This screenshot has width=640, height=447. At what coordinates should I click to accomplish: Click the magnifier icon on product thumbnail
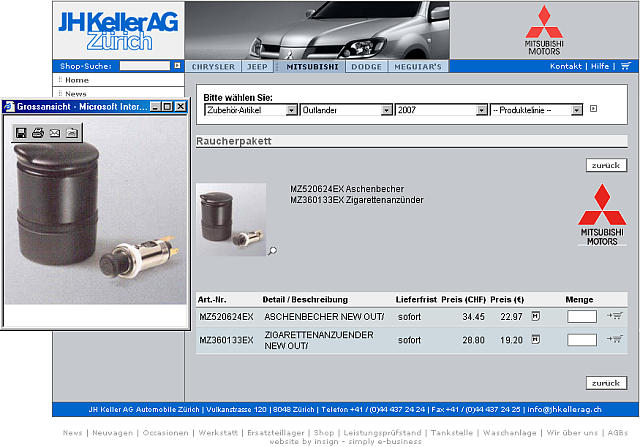272,251
